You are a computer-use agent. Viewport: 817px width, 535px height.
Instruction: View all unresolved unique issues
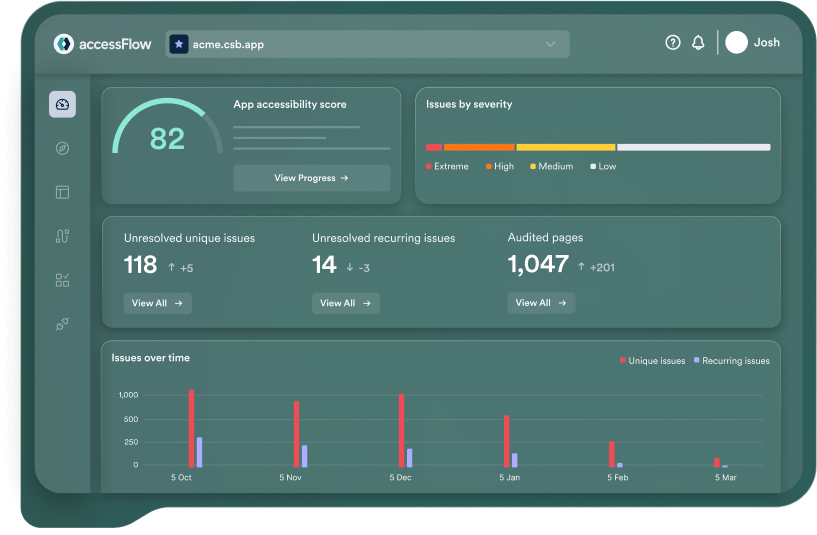157,303
